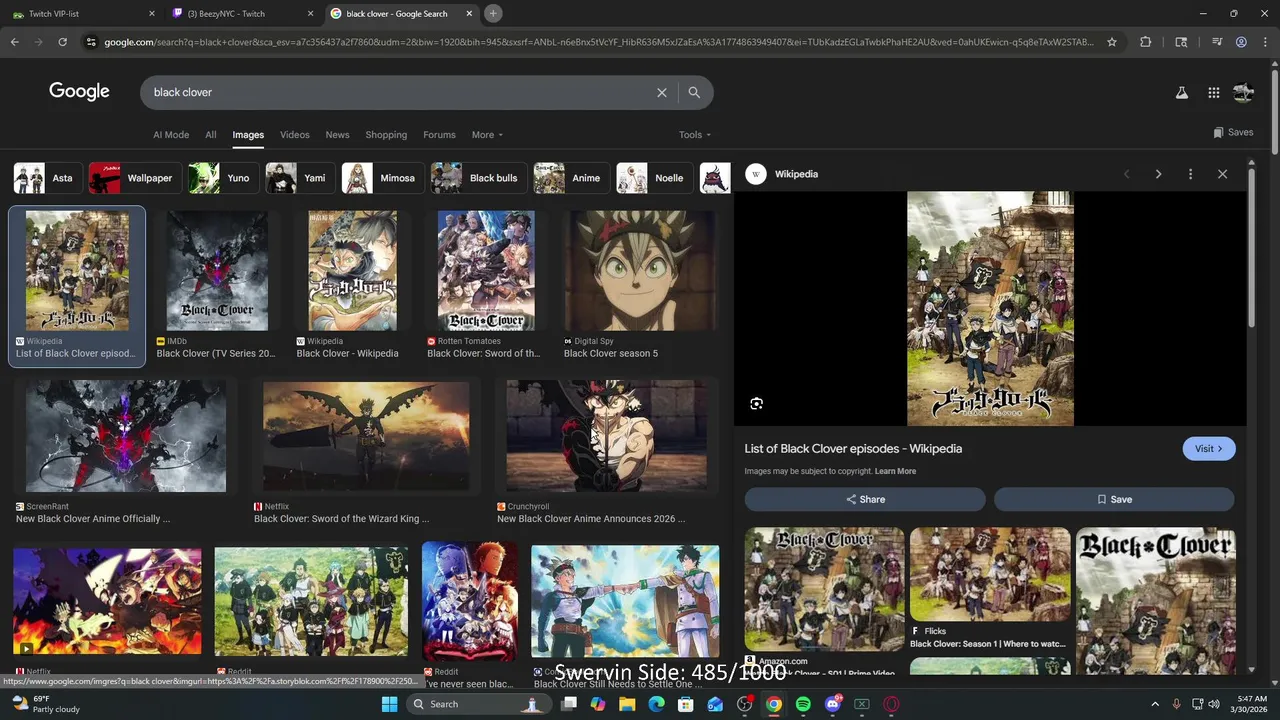1280x720 pixels.
Task: Open File Explorer from the taskbar
Action: 627,704
